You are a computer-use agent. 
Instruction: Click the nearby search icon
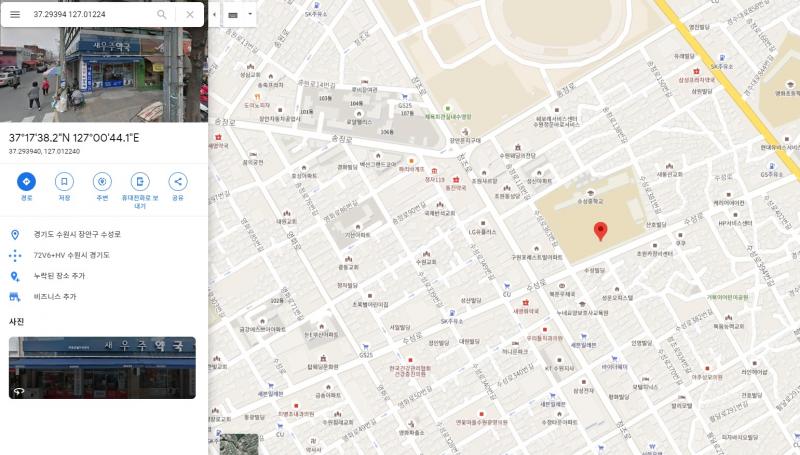(x=102, y=182)
